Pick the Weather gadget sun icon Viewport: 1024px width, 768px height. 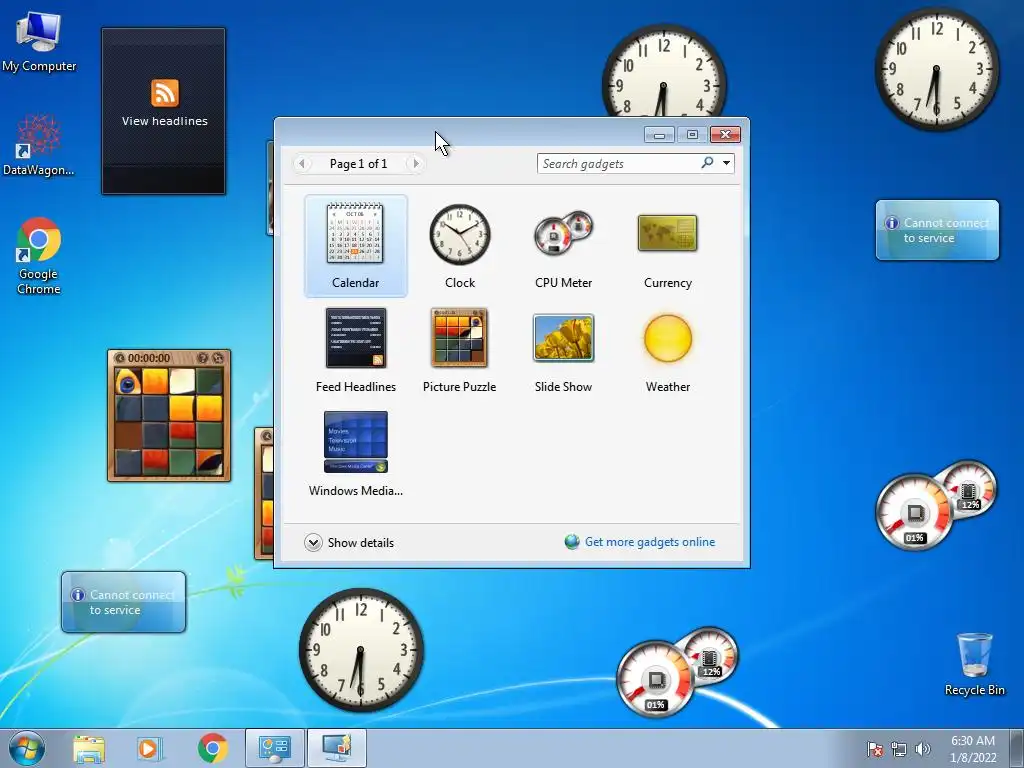tap(667, 338)
